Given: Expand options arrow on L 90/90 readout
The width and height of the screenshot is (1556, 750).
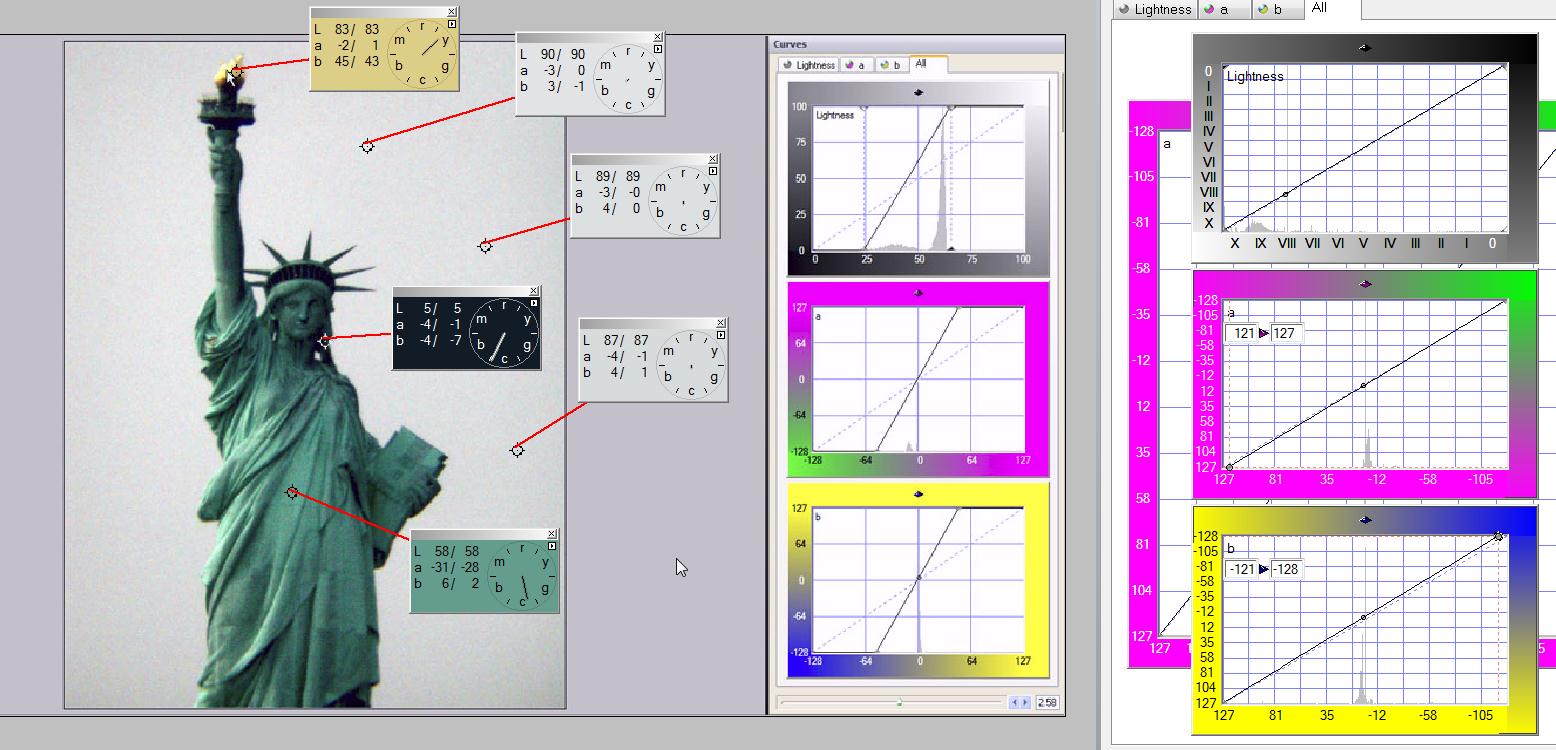Looking at the screenshot, I should tap(658, 48).
